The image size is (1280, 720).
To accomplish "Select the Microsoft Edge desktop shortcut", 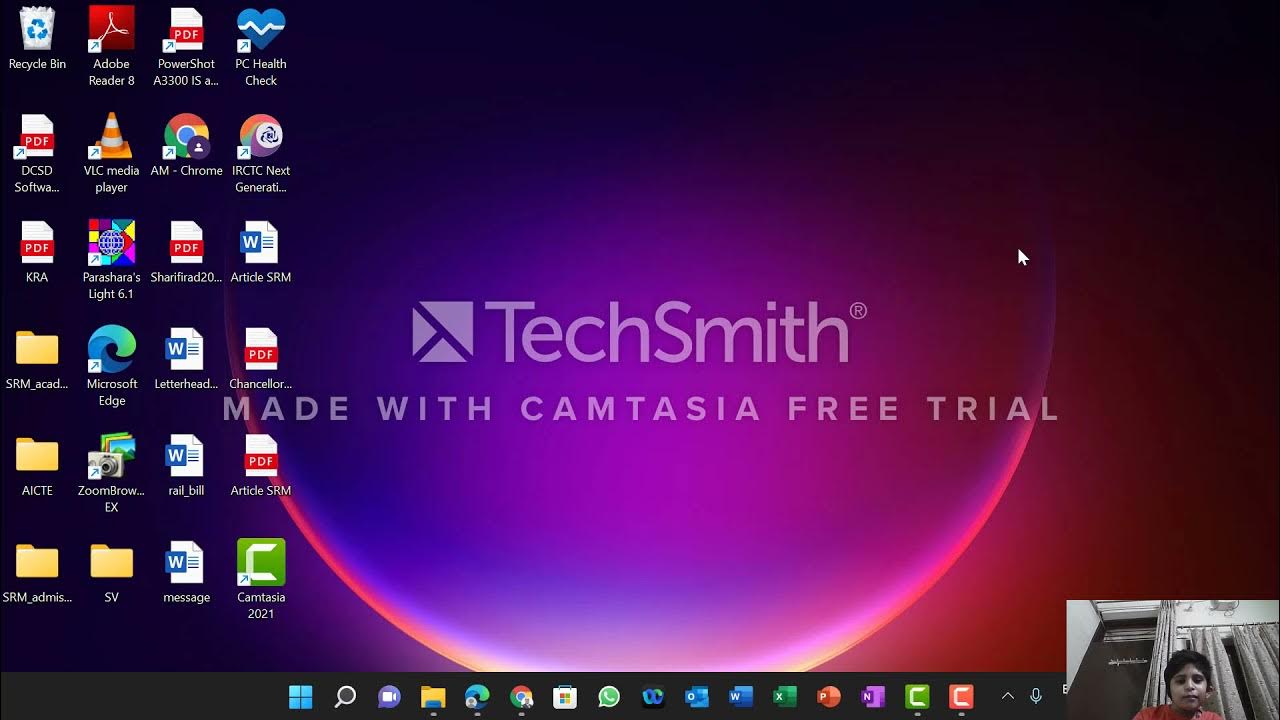I will 111,367.
